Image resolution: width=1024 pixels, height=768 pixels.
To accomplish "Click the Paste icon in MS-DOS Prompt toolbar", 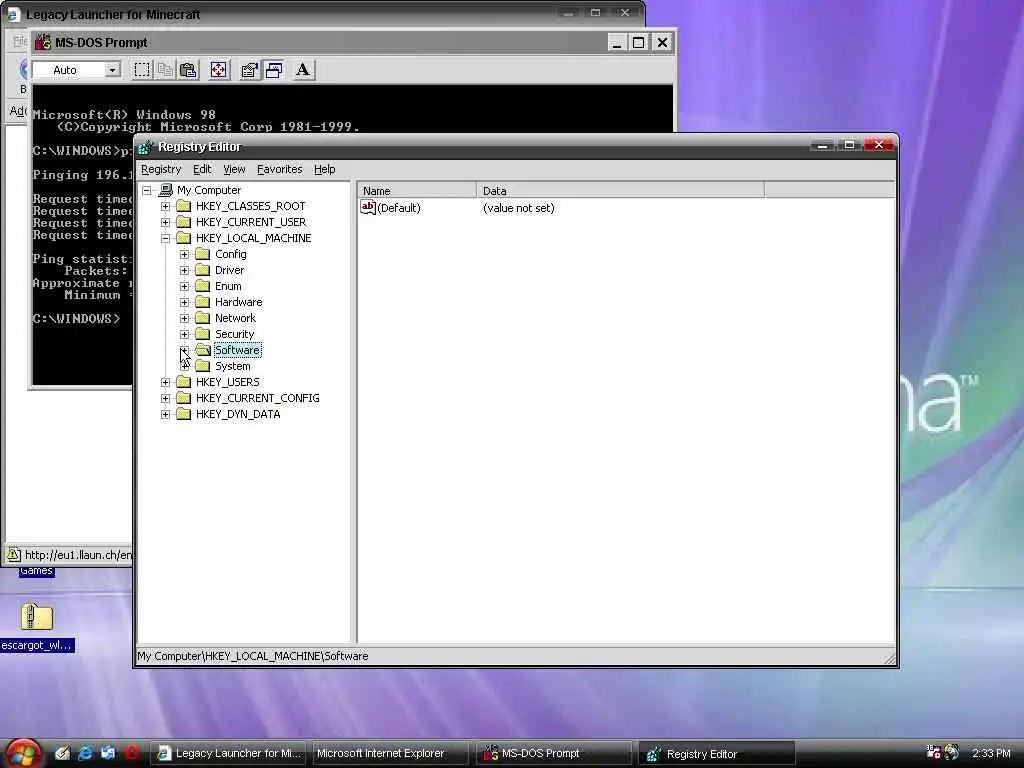I will point(189,70).
